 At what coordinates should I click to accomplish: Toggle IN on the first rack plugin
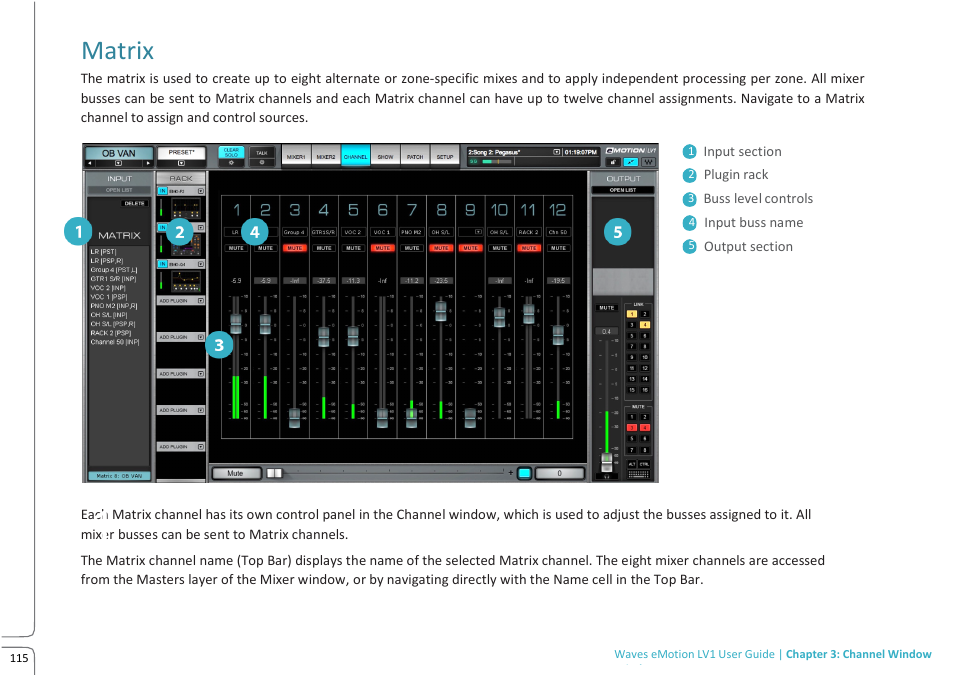(x=162, y=191)
